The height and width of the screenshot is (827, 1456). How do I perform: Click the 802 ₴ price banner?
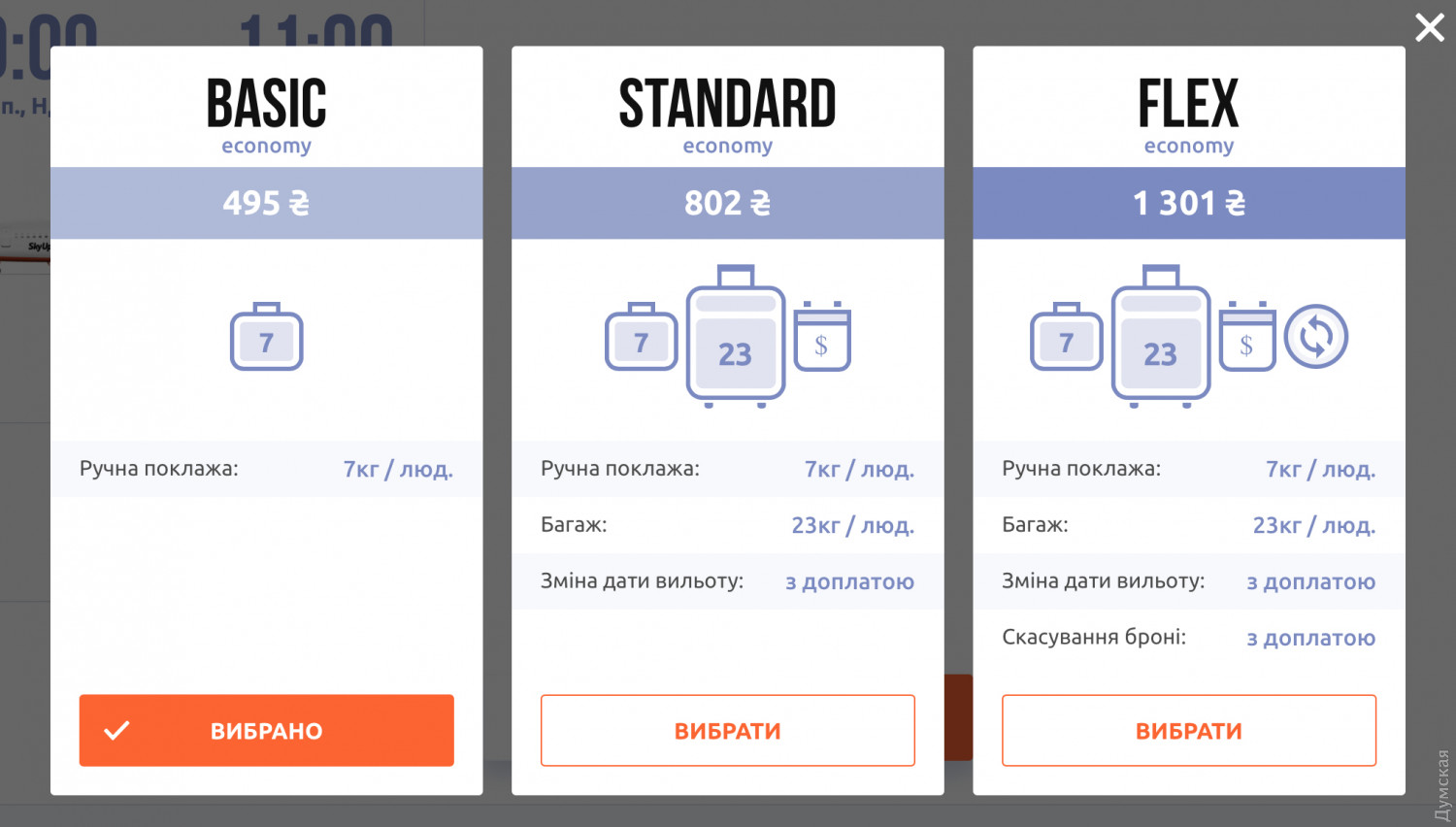pos(727,203)
